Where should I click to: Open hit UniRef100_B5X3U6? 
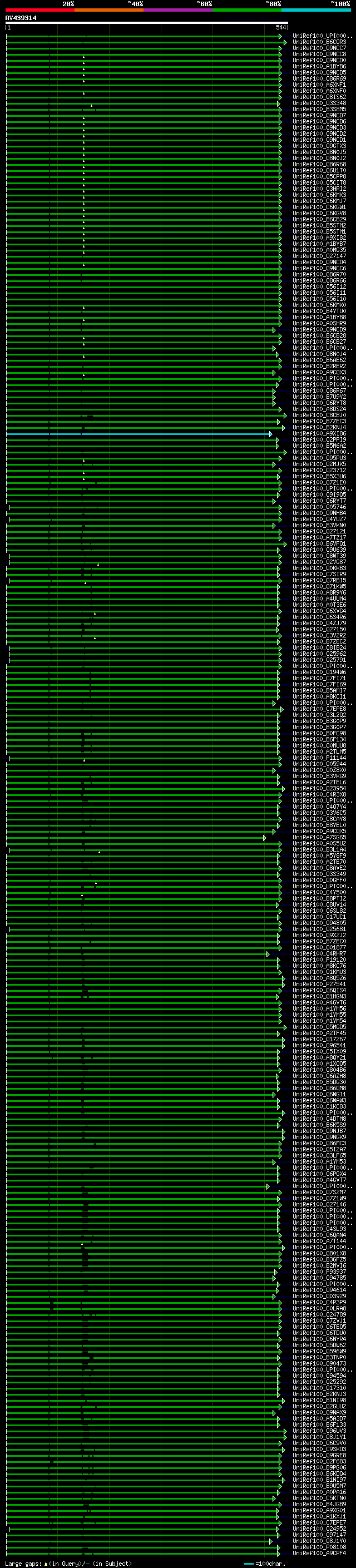(319, 477)
